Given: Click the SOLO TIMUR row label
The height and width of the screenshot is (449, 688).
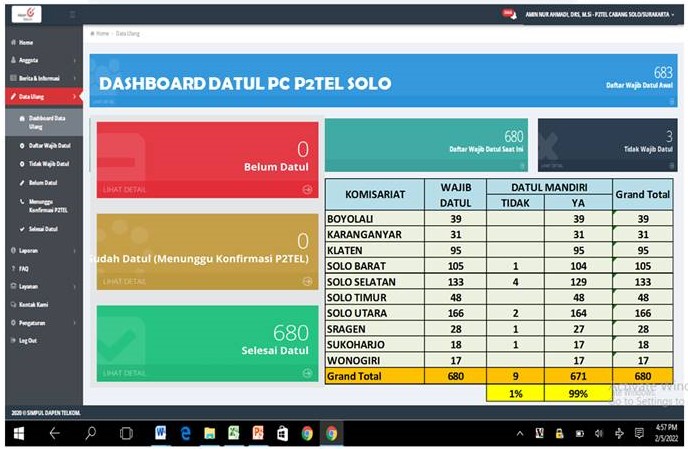Looking at the screenshot, I should pos(356,298).
